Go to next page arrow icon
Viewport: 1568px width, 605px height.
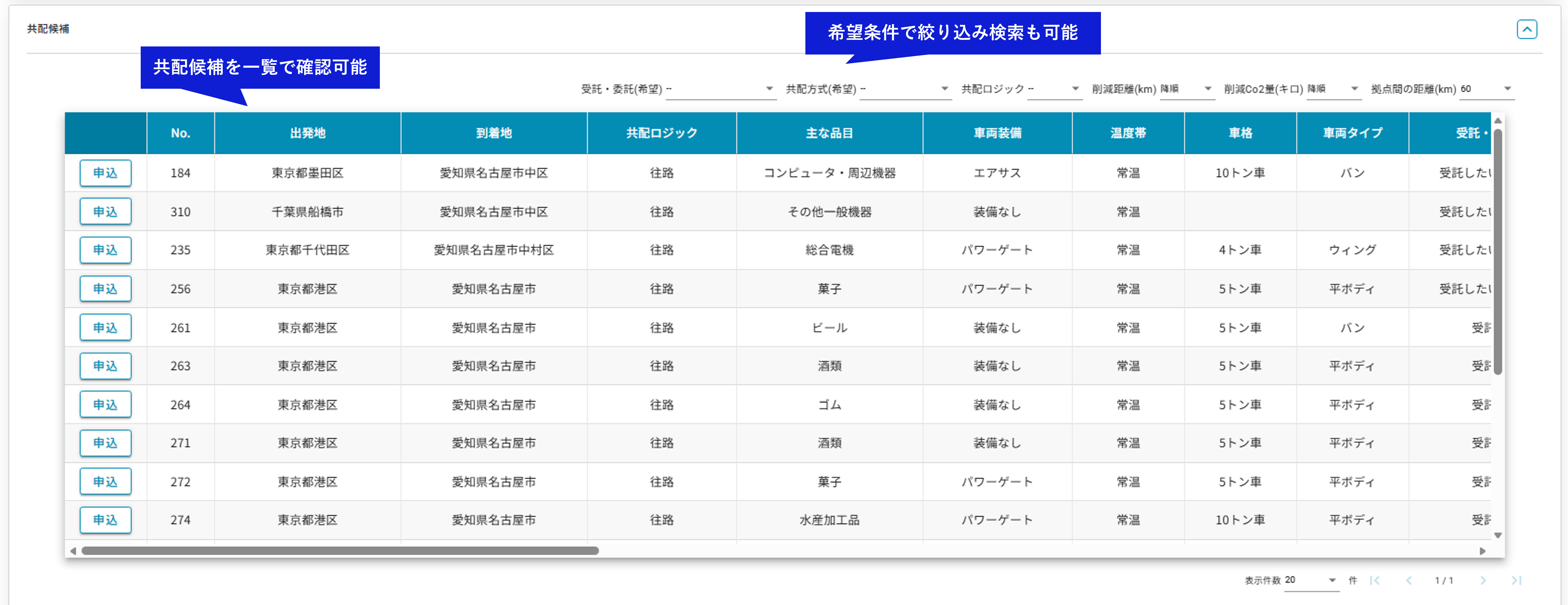tap(1483, 580)
